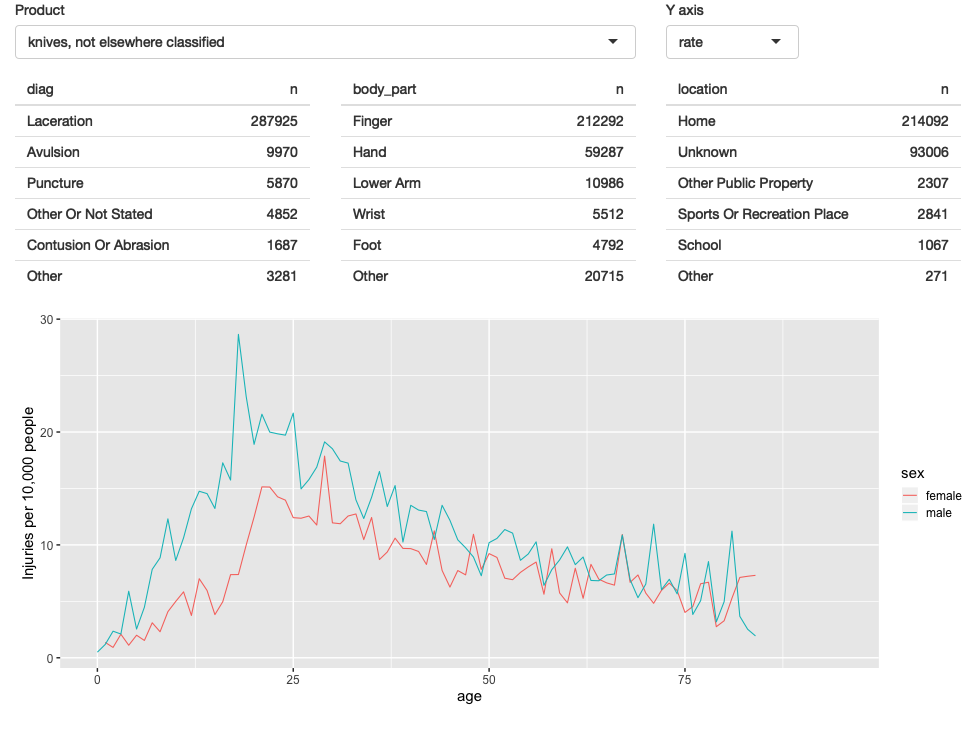Viewport: 977px width, 731px height.
Task: Click the age x-axis title
Action: [469, 697]
